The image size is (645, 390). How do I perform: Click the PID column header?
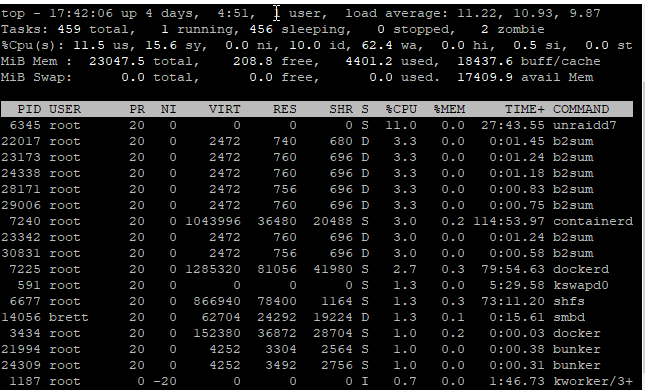click(x=29, y=109)
